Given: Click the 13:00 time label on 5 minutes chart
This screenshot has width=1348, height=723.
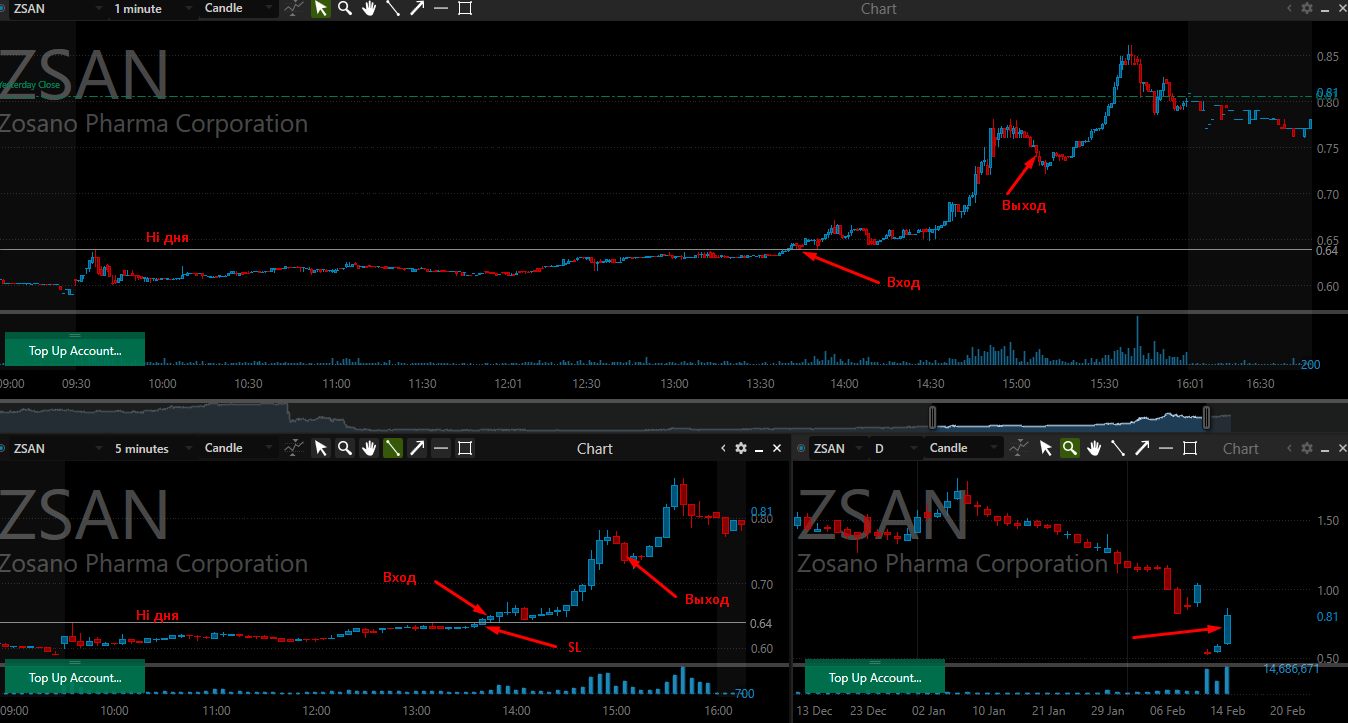Looking at the screenshot, I should [x=416, y=711].
